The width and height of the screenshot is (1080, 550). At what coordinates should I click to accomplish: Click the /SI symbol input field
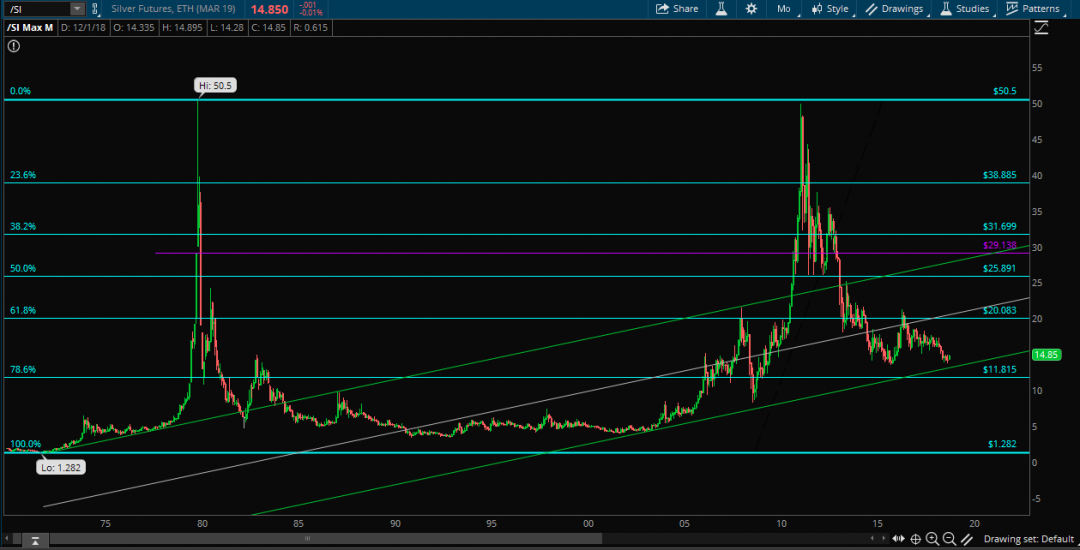(37, 9)
